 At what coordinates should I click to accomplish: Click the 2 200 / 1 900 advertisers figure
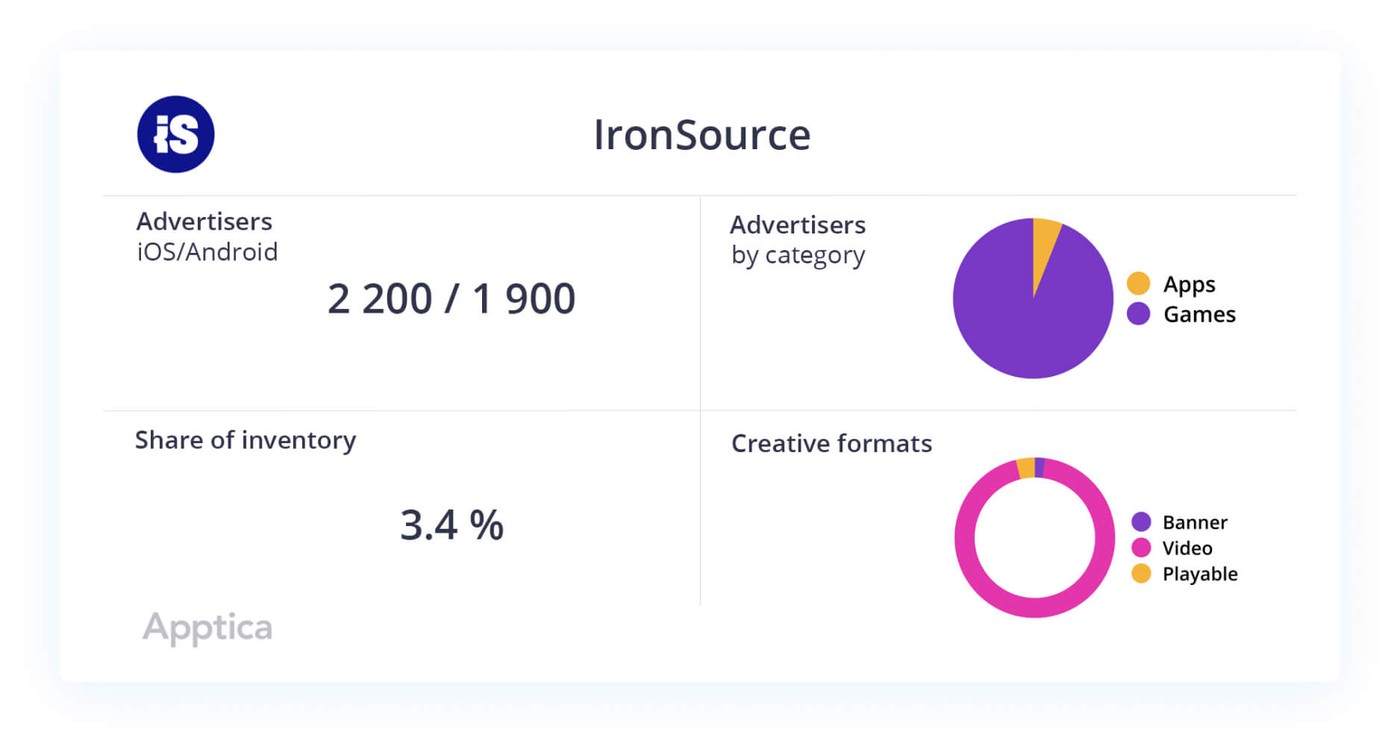click(x=451, y=299)
